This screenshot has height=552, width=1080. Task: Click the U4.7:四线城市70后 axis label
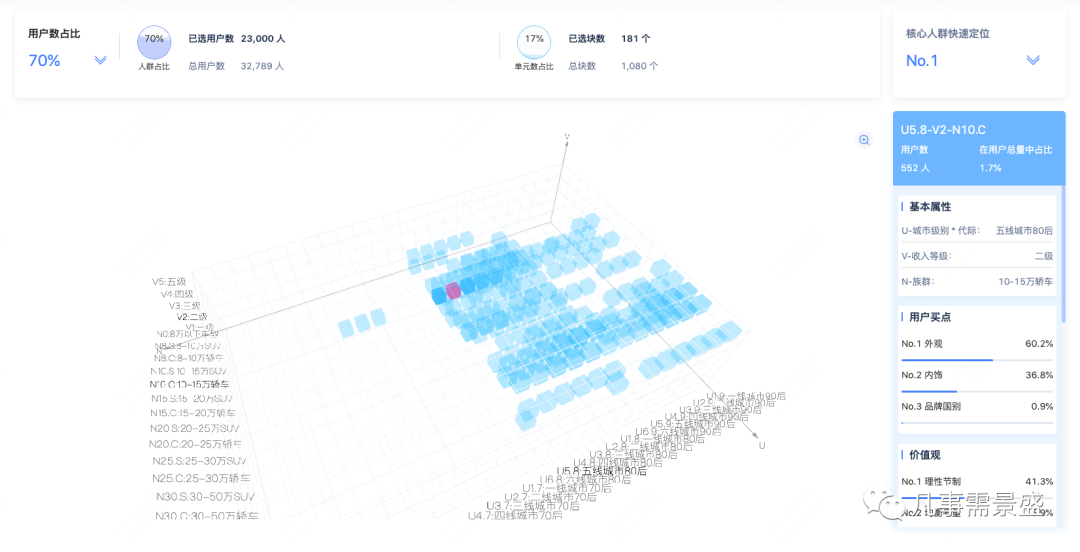(x=515, y=515)
